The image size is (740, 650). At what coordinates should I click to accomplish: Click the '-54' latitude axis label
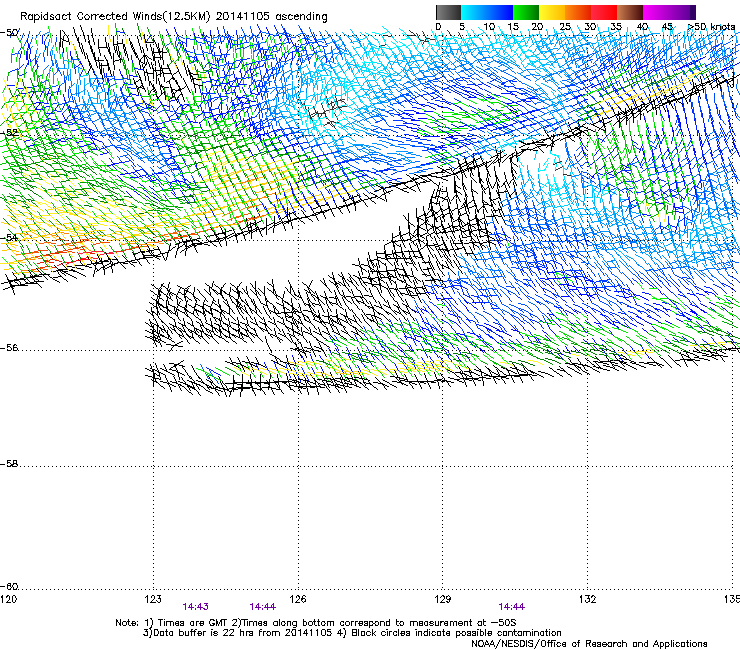pyautogui.click(x=9, y=237)
